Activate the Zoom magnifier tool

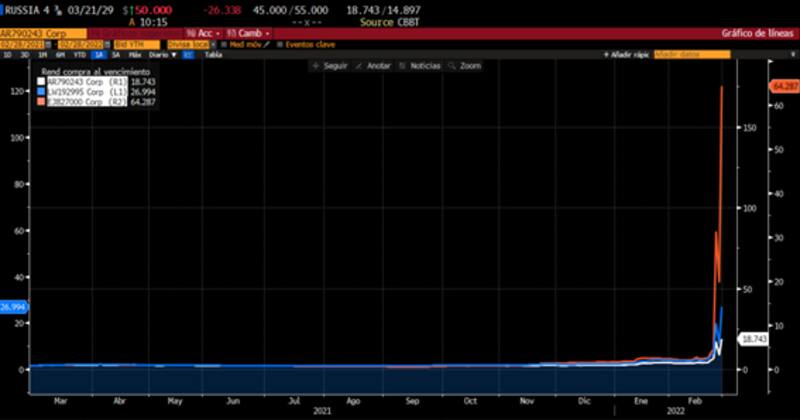point(453,65)
